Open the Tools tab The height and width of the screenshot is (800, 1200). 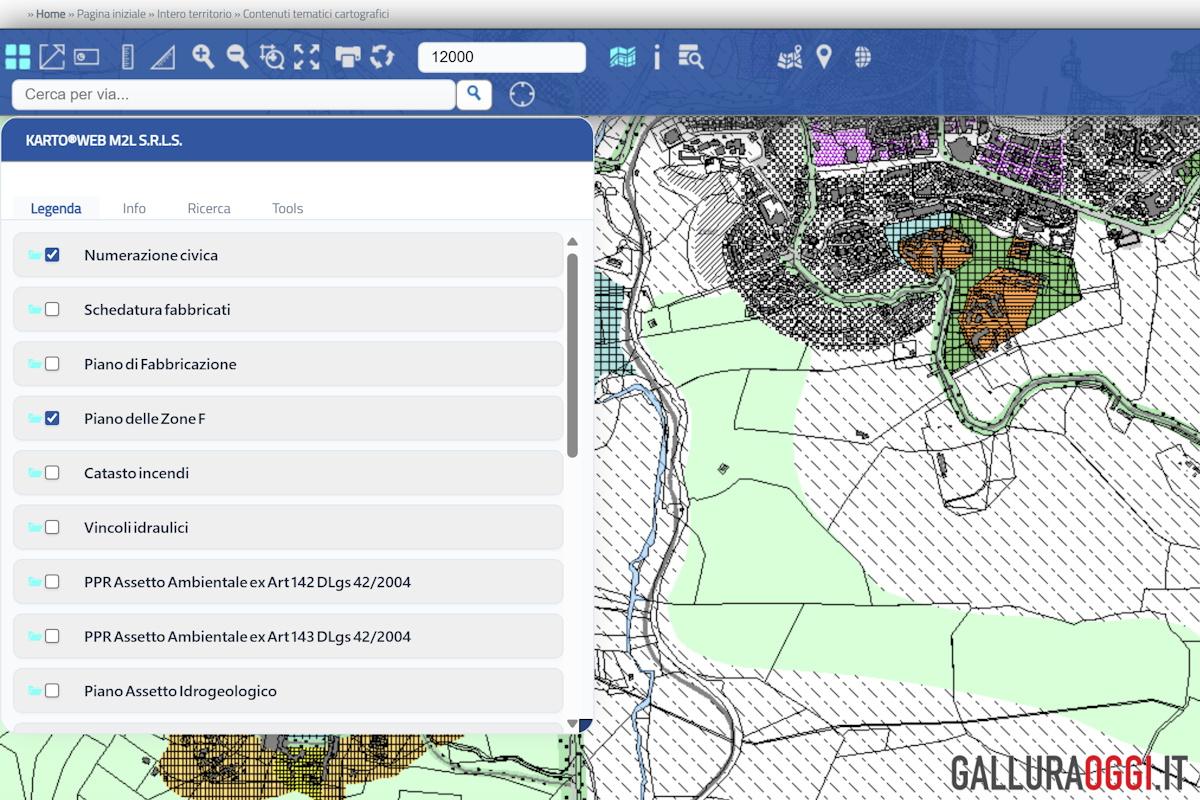[x=287, y=208]
